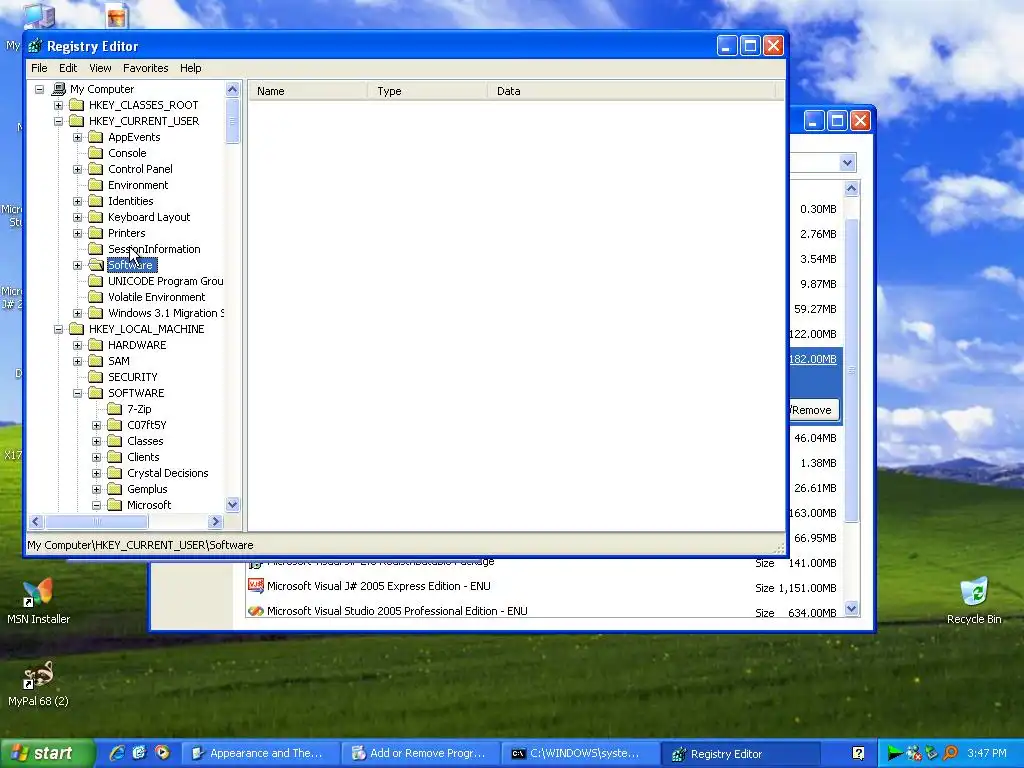Click the Gemplus folder icon
Image resolution: width=1024 pixels, height=768 pixels.
click(x=114, y=489)
